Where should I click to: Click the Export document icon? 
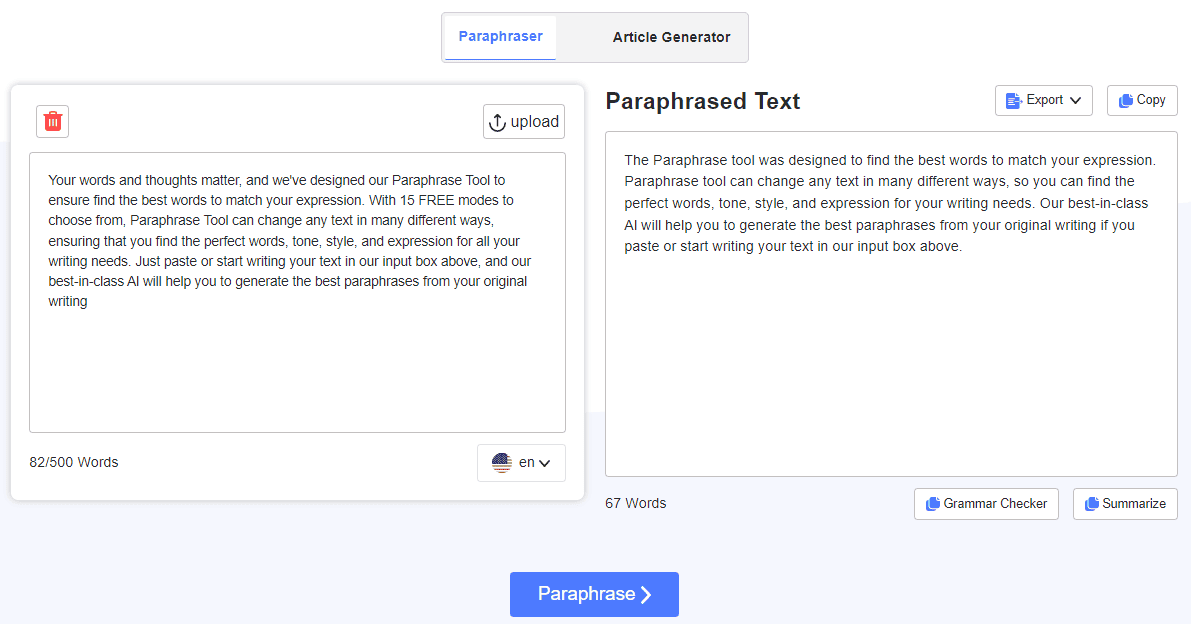coord(1014,100)
